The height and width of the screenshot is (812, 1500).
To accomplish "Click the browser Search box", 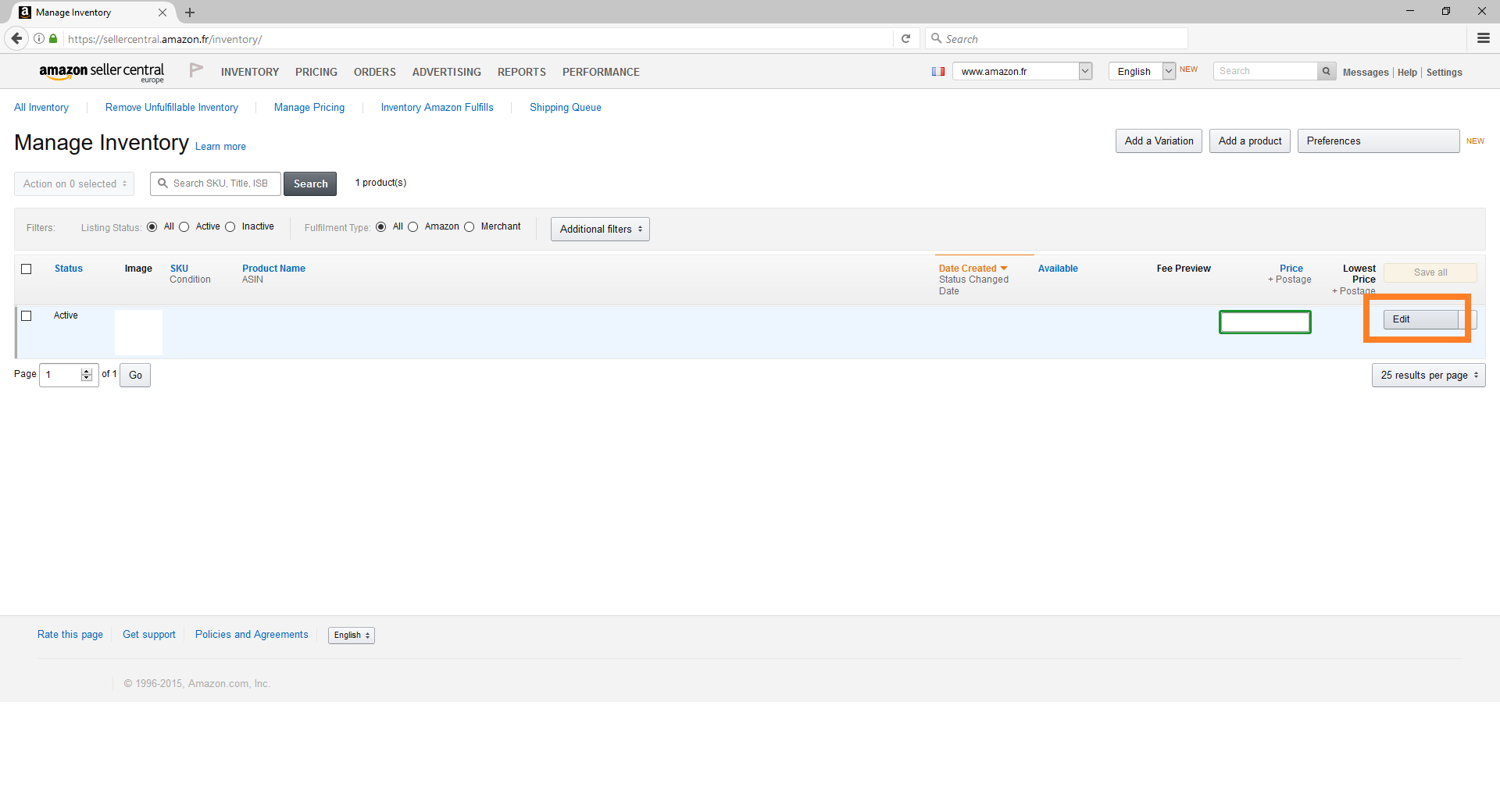I will point(1056,38).
